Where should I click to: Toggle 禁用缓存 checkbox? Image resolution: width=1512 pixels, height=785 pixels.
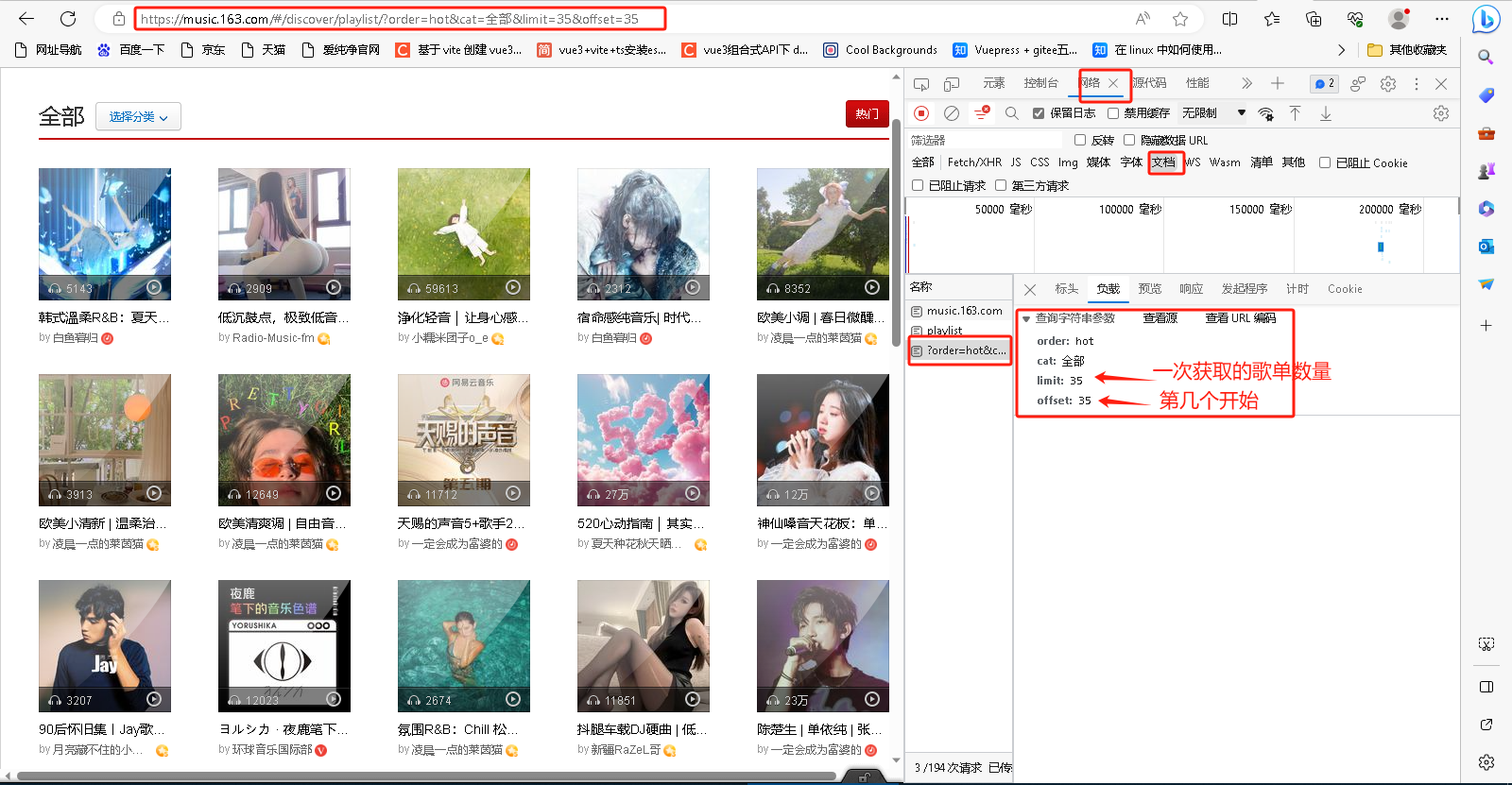coord(1113,113)
